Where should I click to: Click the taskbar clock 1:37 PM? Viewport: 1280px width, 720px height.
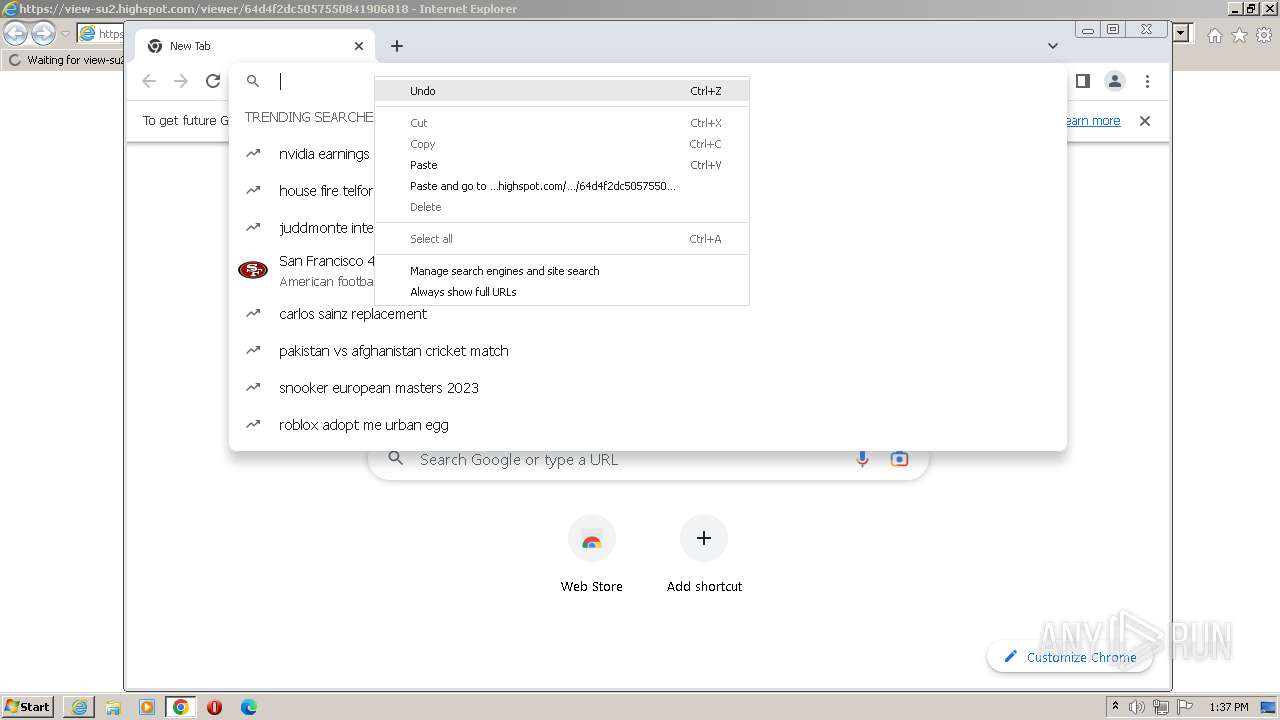[1229, 707]
